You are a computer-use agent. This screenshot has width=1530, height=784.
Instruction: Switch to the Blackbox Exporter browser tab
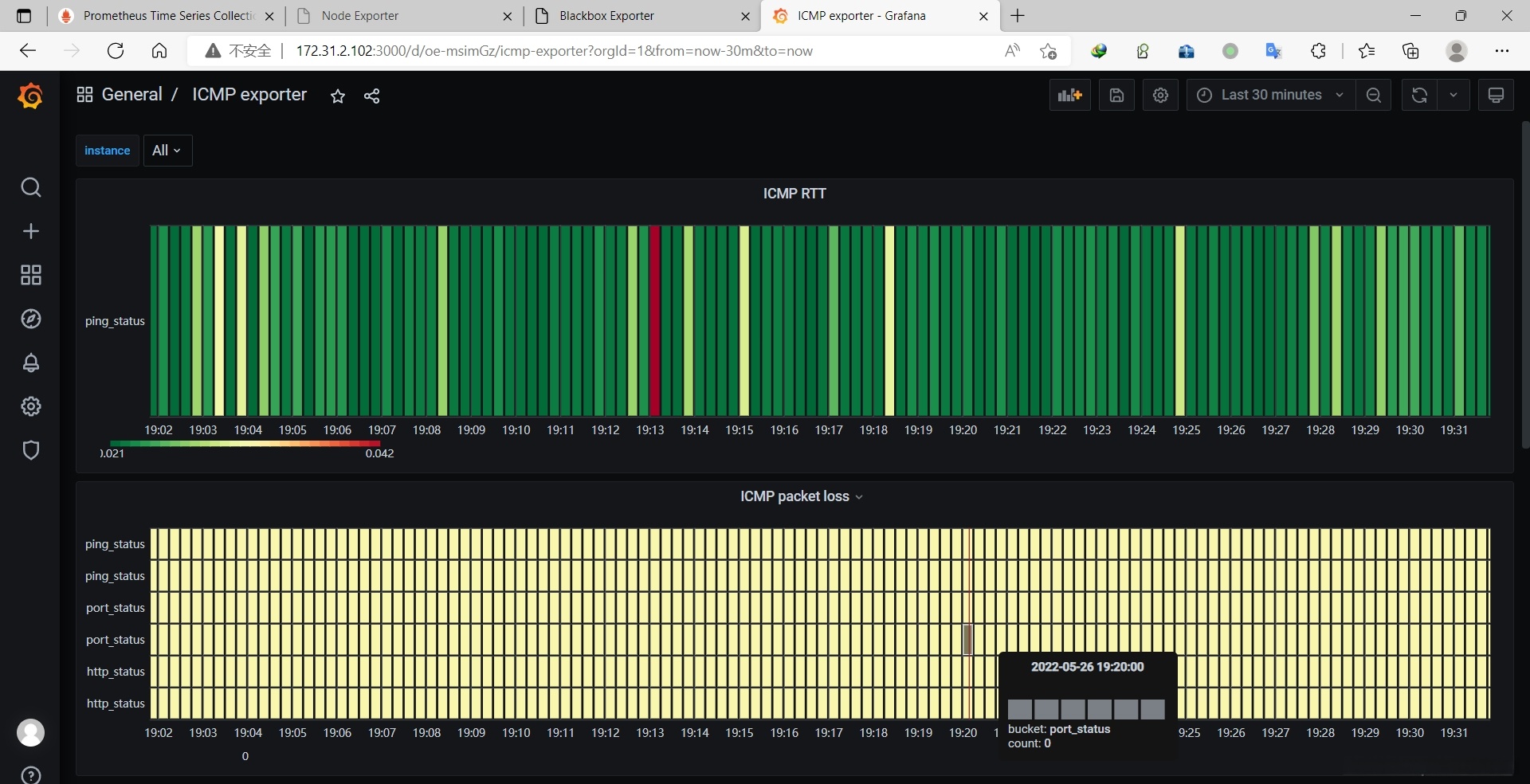click(x=606, y=16)
